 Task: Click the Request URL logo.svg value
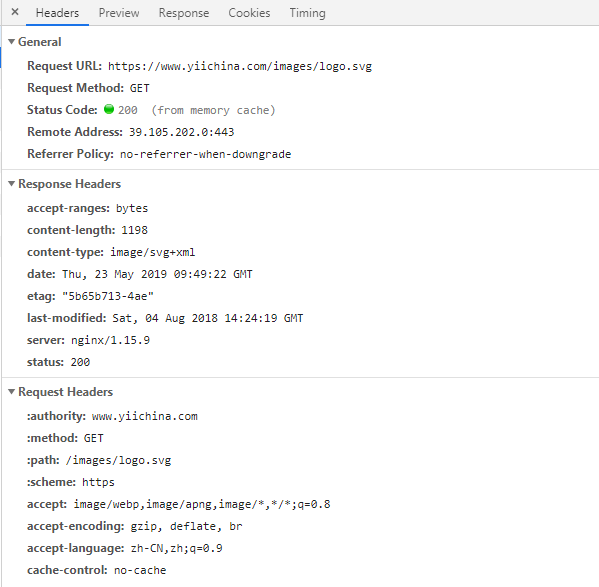coord(240,66)
